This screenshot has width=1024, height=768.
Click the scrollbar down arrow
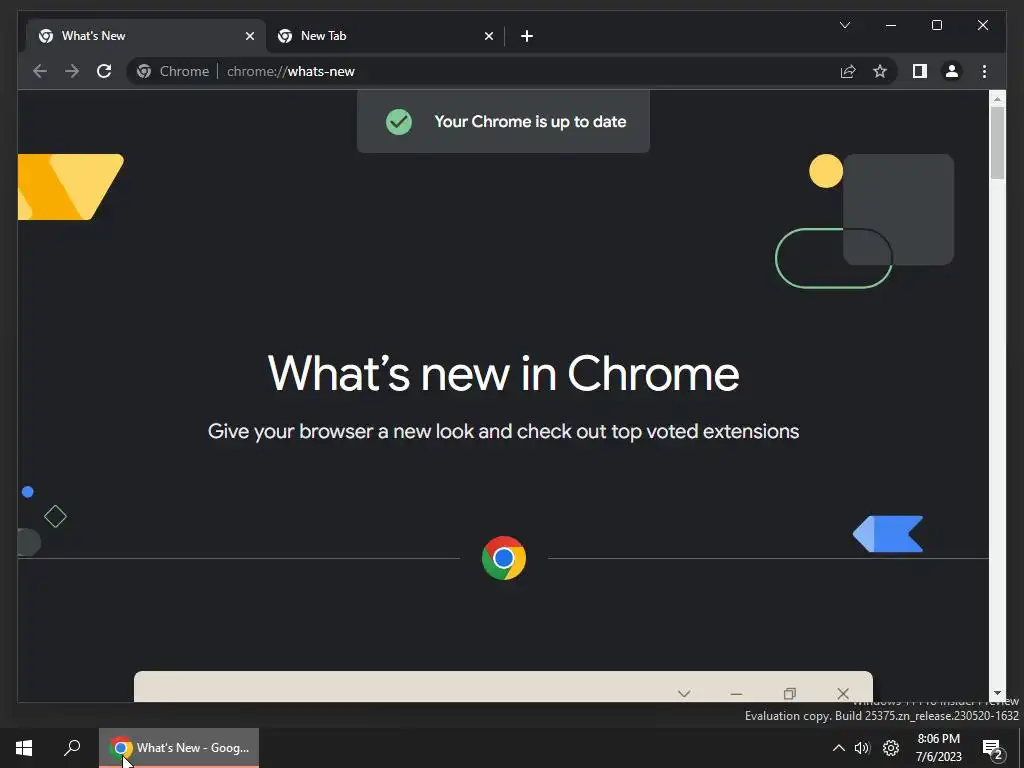(x=997, y=694)
